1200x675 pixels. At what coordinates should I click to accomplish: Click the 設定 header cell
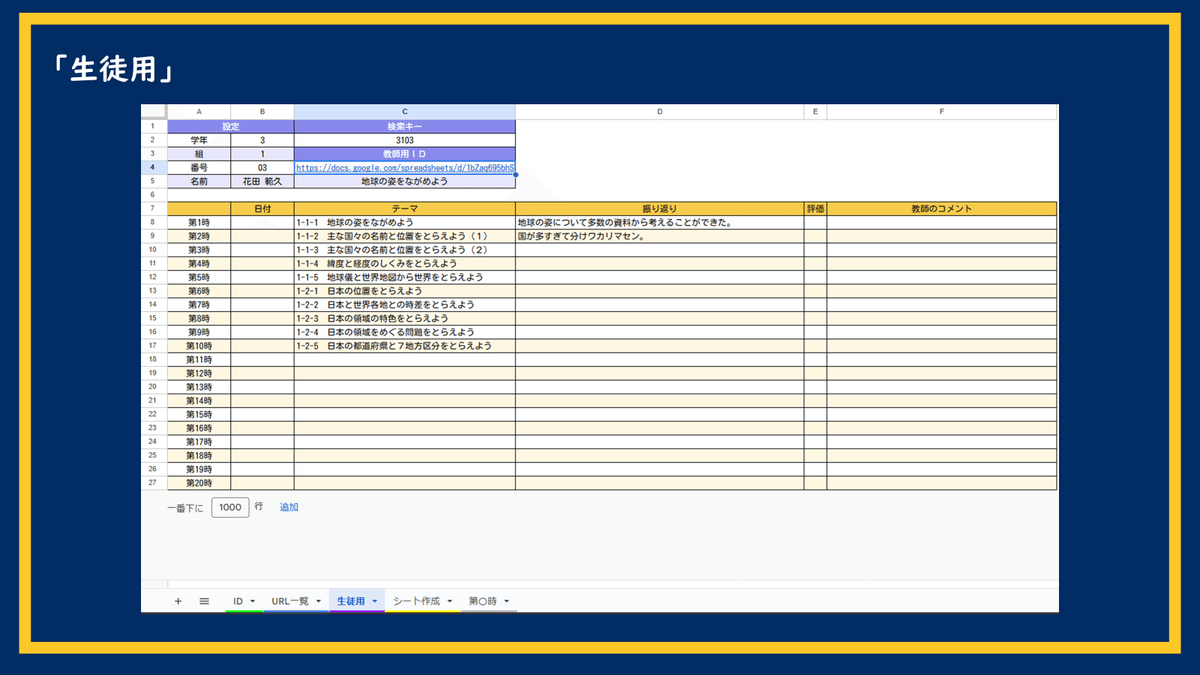231,127
